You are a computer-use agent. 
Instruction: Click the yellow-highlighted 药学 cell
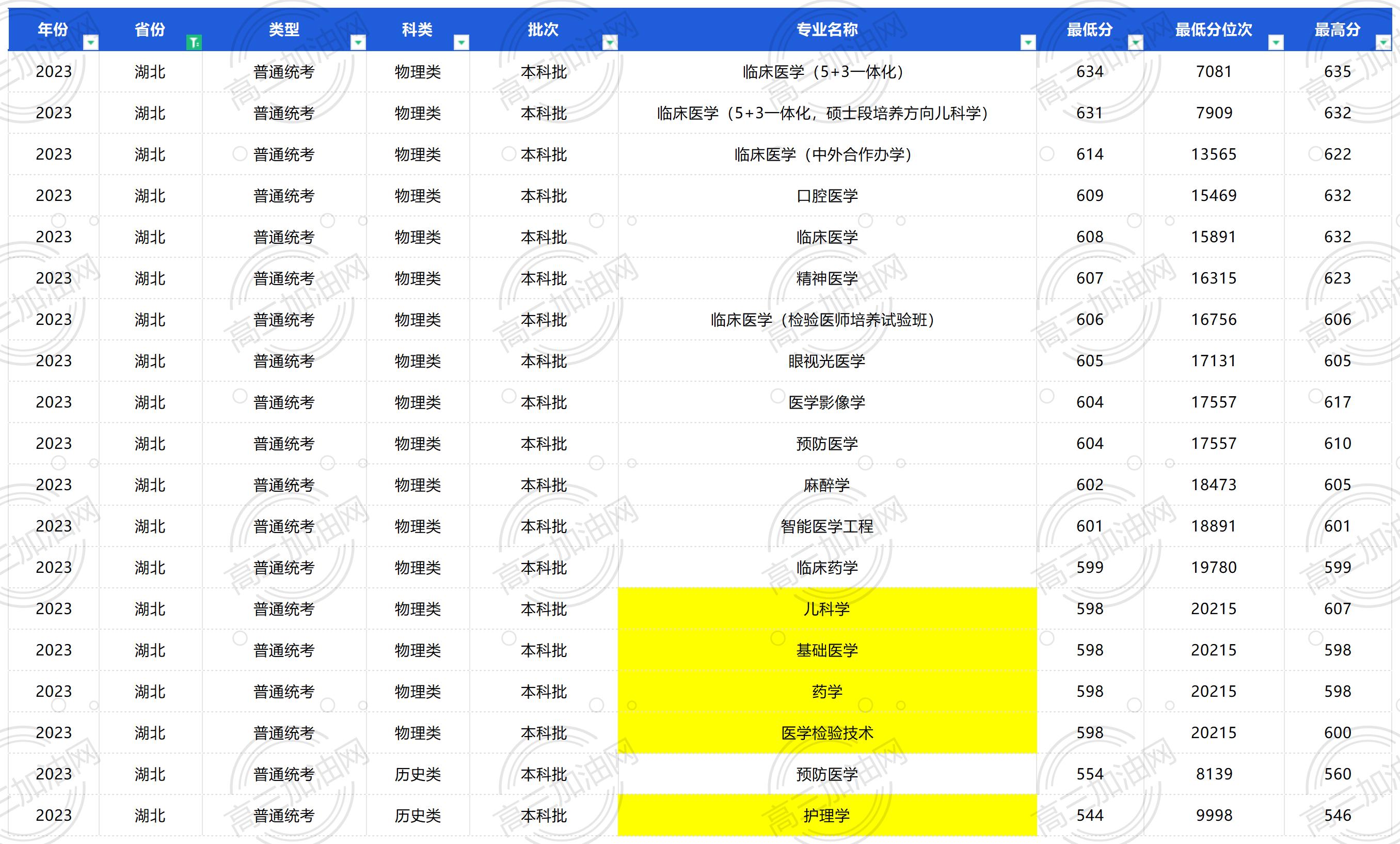pyautogui.click(x=828, y=692)
